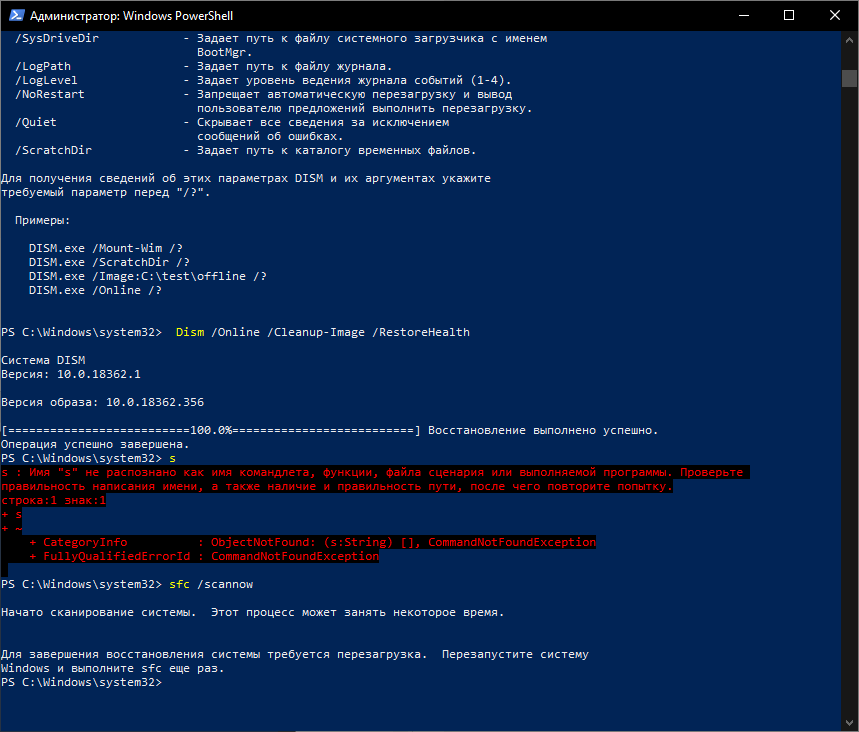Screen dimensions: 859x732
Task: Click the line 'DISM.exe /Image:C:\test\offline /?'
Action: pyautogui.click(x=148, y=276)
